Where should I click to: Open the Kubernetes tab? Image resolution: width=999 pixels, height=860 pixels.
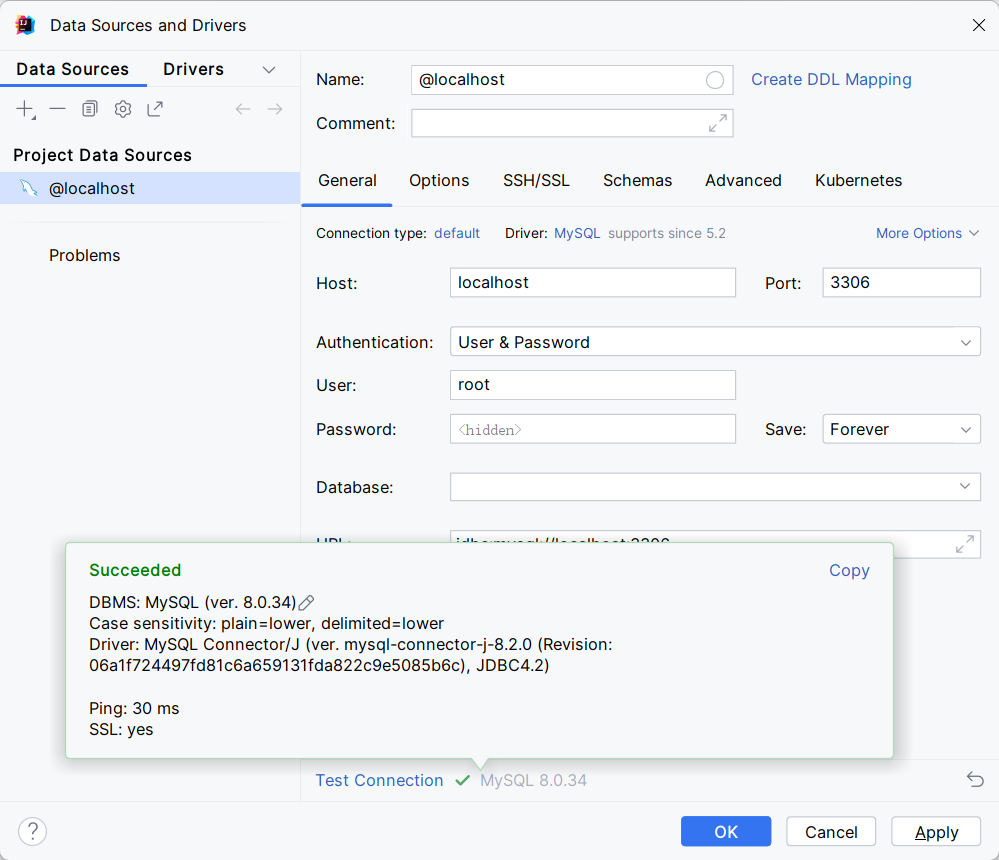coord(858,181)
